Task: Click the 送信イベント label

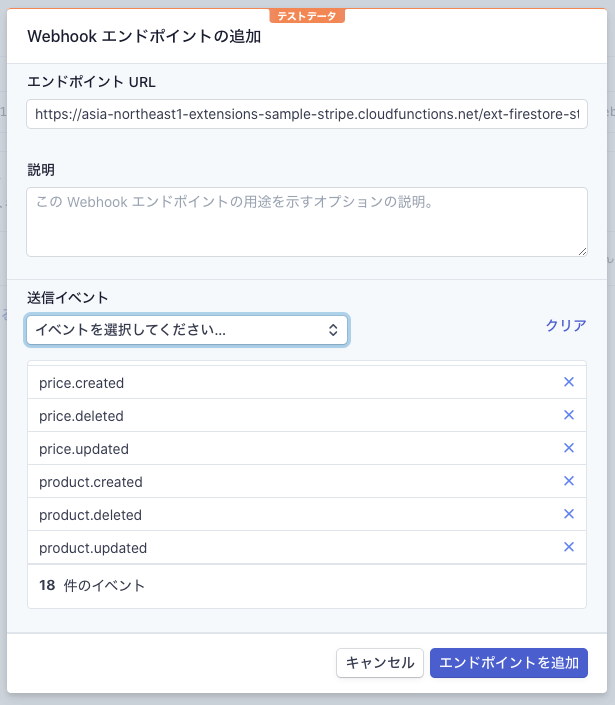Action: 68,298
